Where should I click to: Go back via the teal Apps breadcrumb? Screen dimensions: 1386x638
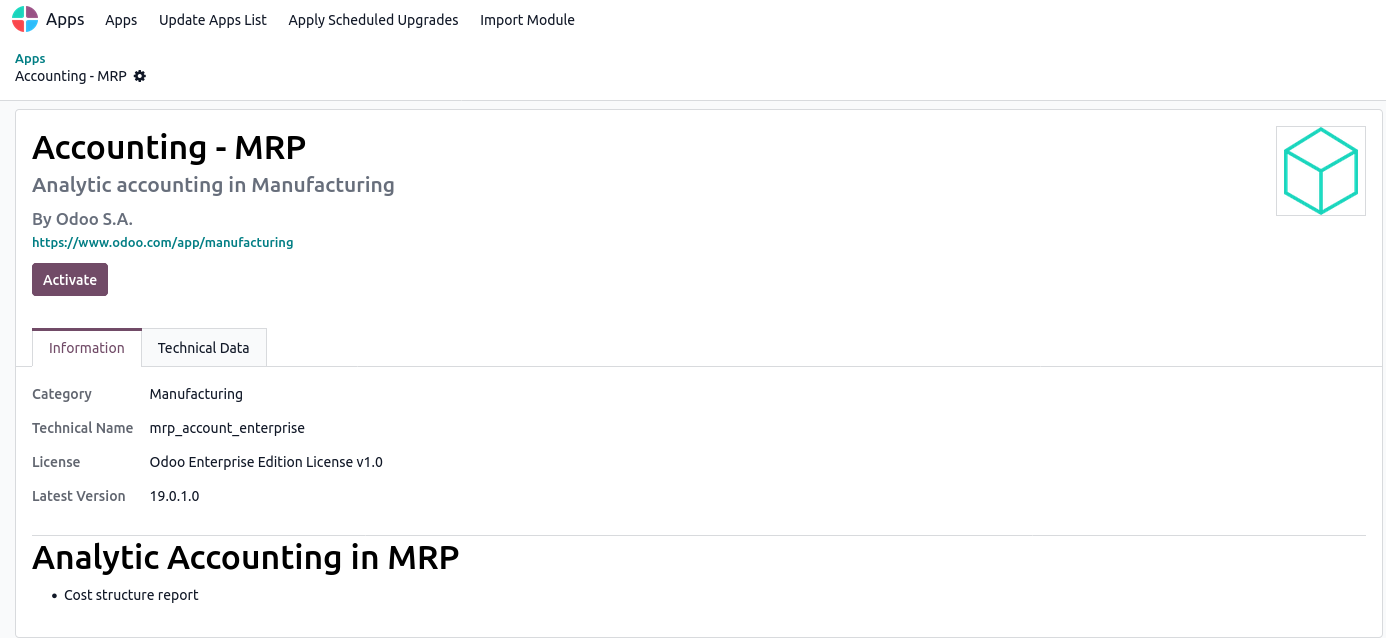point(30,59)
